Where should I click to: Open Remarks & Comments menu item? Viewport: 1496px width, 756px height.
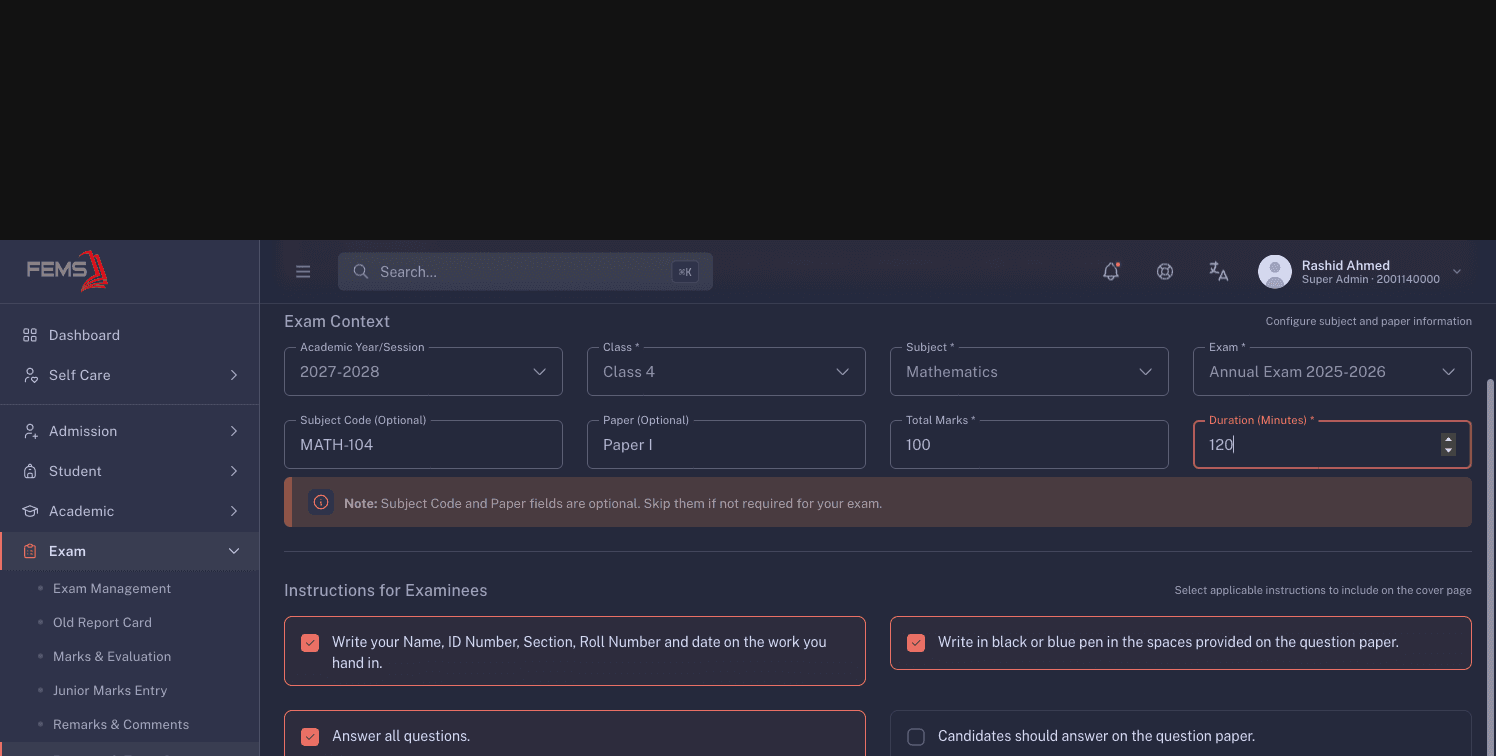click(x=121, y=724)
